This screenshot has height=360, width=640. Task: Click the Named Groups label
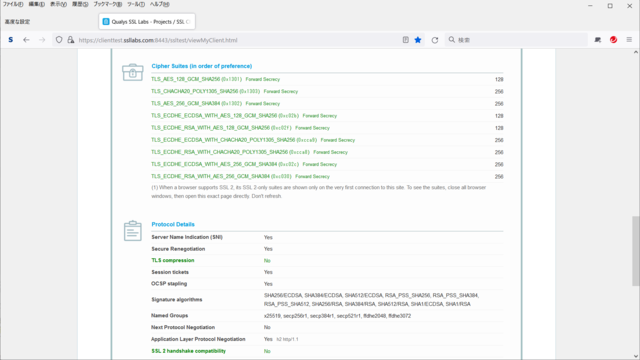tap(169, 316)
